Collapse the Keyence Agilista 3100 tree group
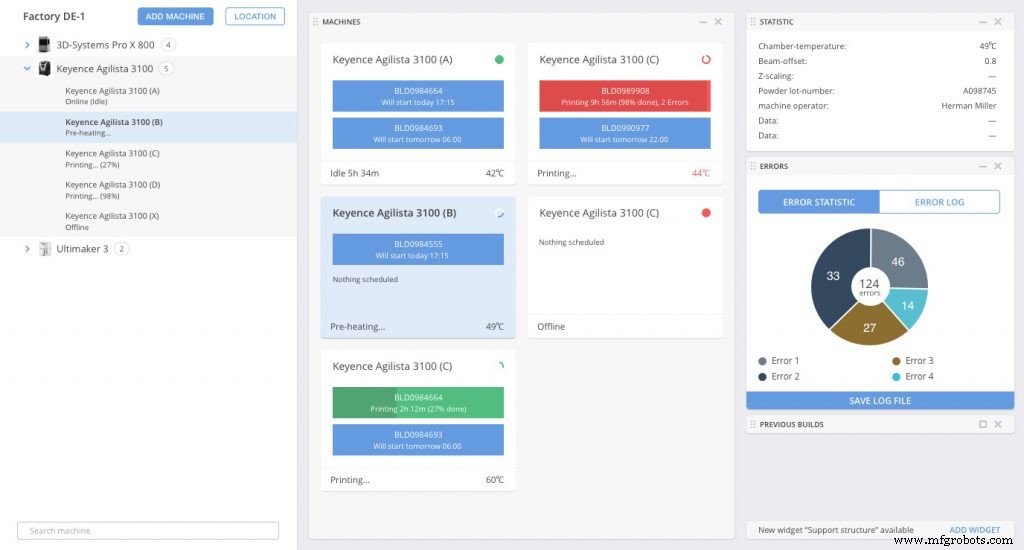1024x550 pixels. tap(27, 69)
